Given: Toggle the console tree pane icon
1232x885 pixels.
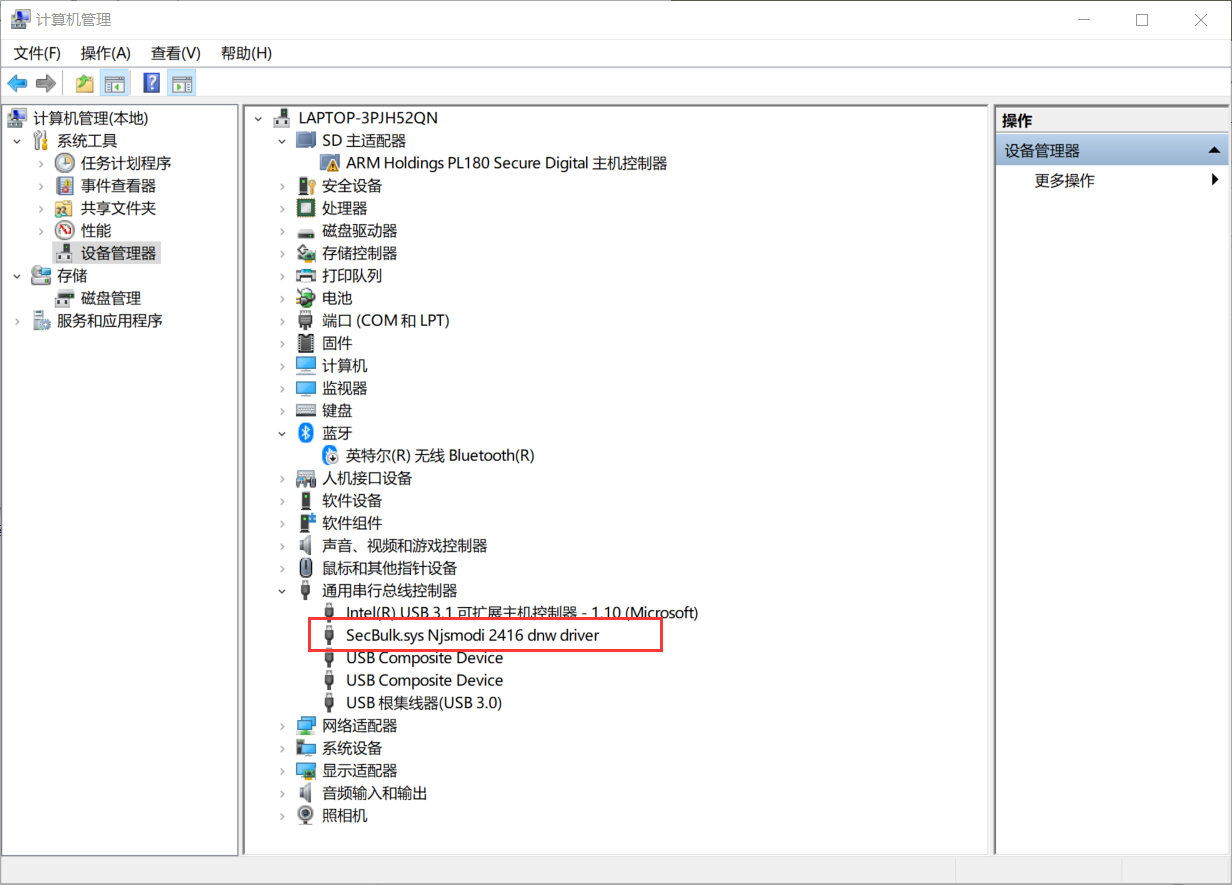Looking at the screenshot, I should coord(117,83).
